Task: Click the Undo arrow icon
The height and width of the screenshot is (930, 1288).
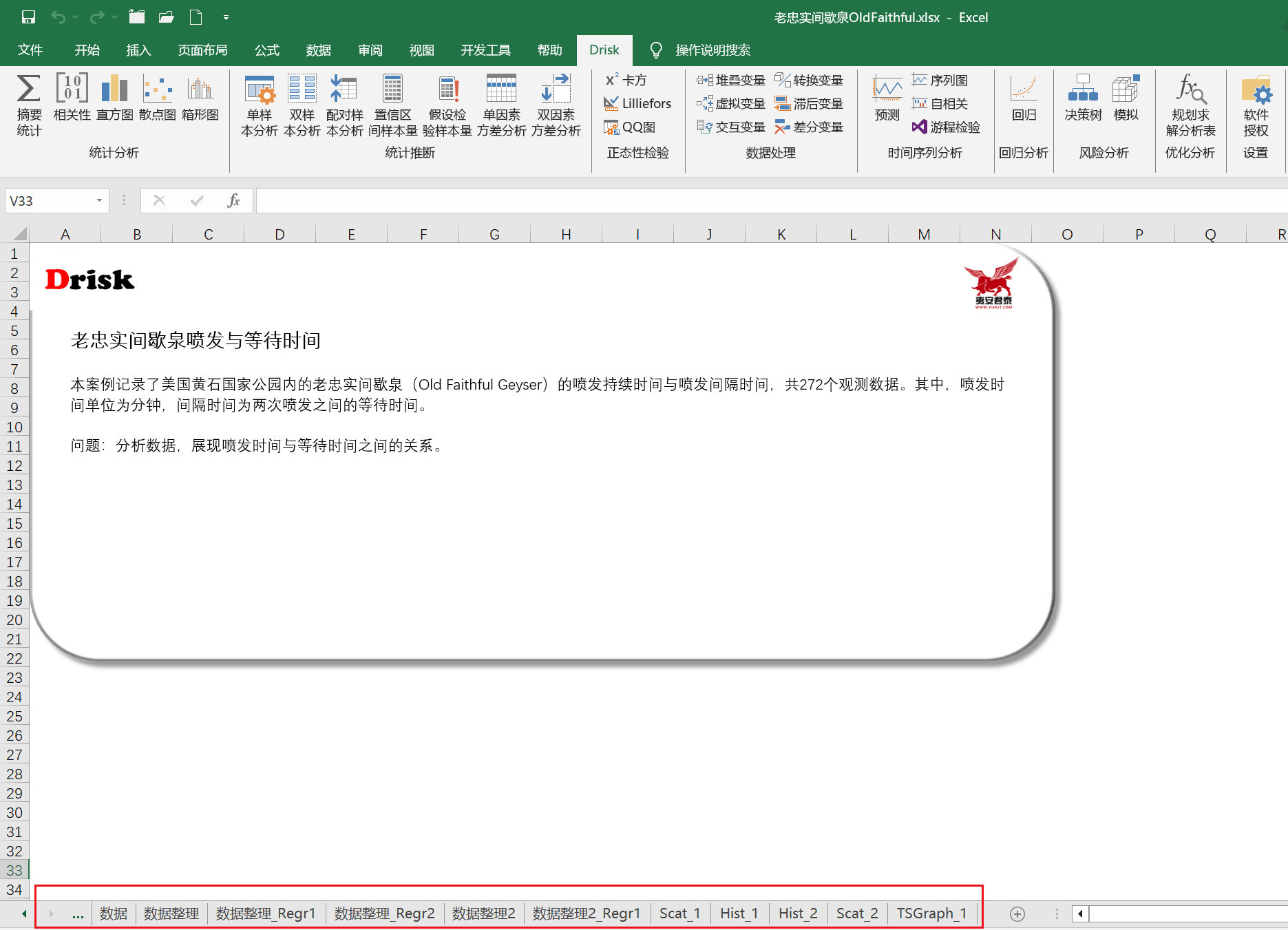Action: 59,17
